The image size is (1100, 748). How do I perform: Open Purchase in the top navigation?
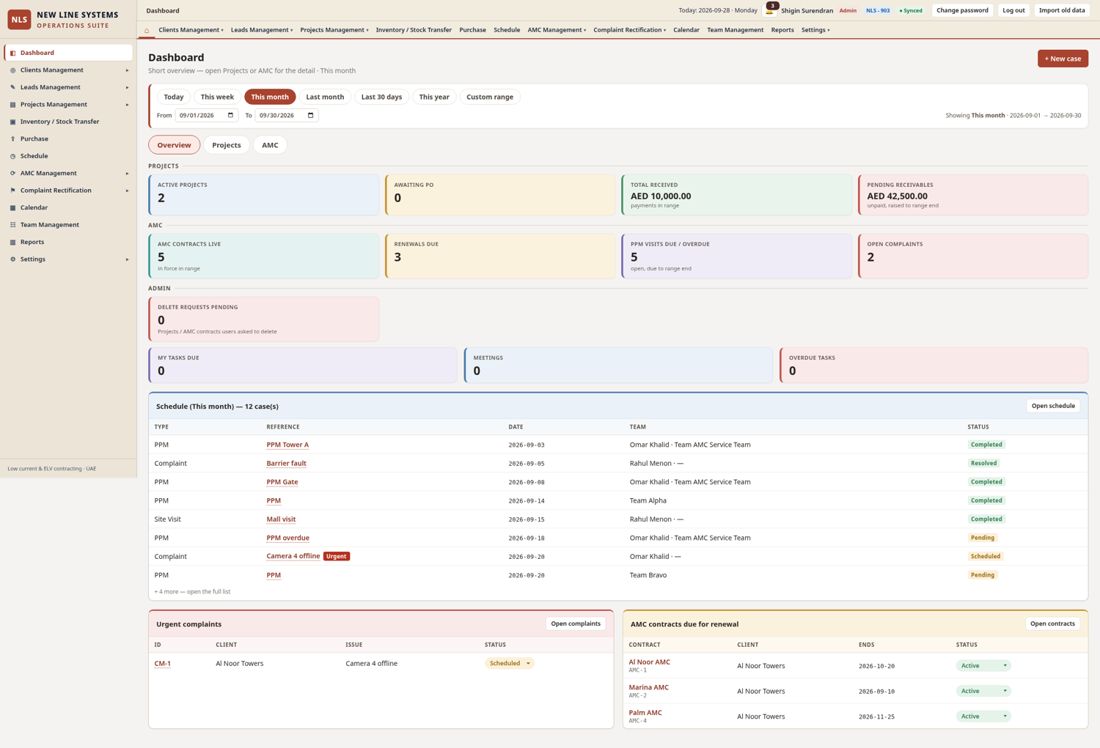472,30
